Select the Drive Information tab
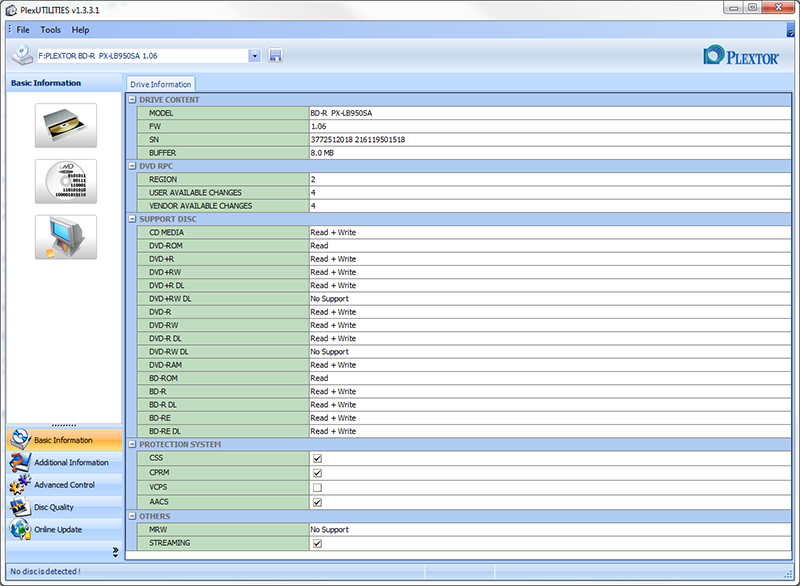Viewport: 800px width, 586px height. point(161,84)
